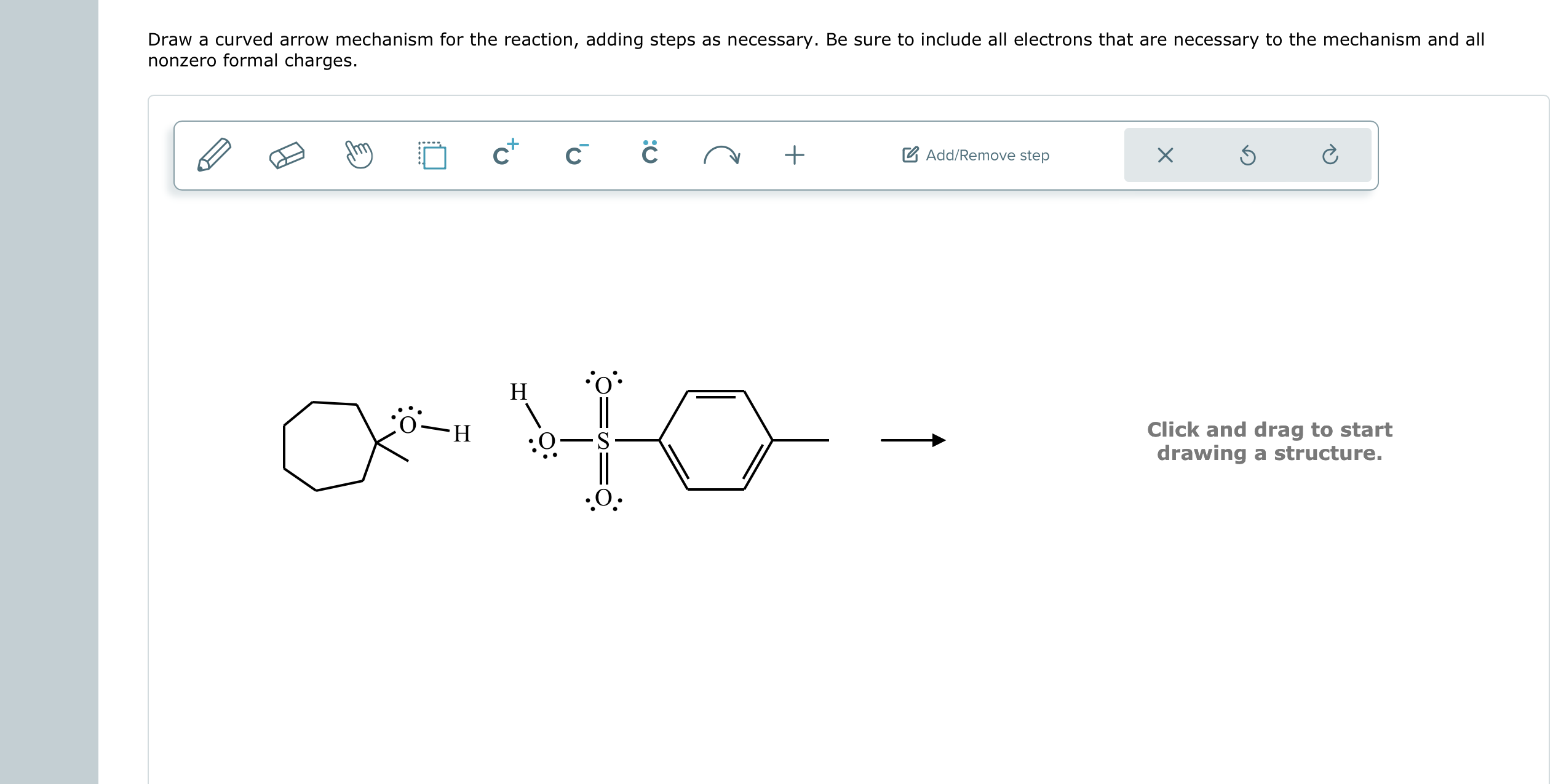Activate the curved arrow tool
The image size is (1561, 784).
coord(723,155)
